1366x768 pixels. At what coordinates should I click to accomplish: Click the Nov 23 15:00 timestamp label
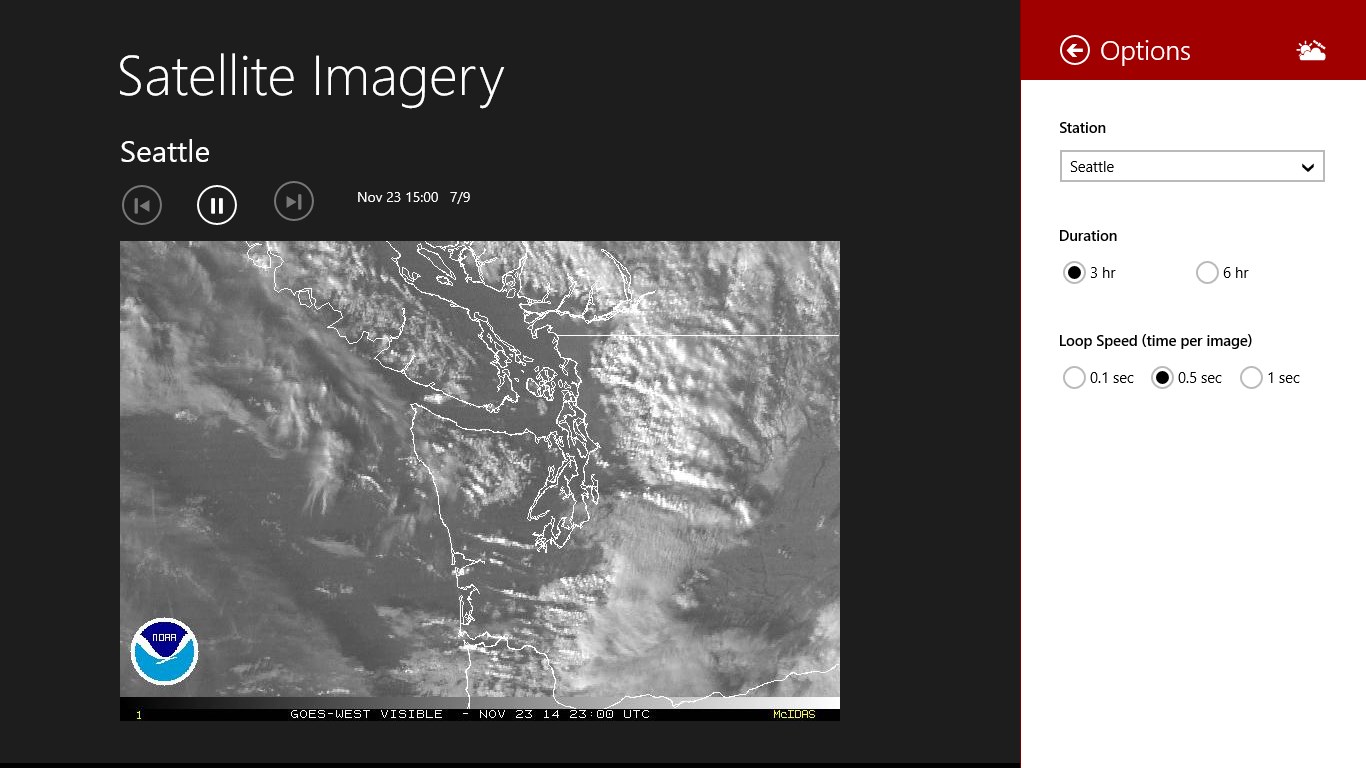[398, 197]
